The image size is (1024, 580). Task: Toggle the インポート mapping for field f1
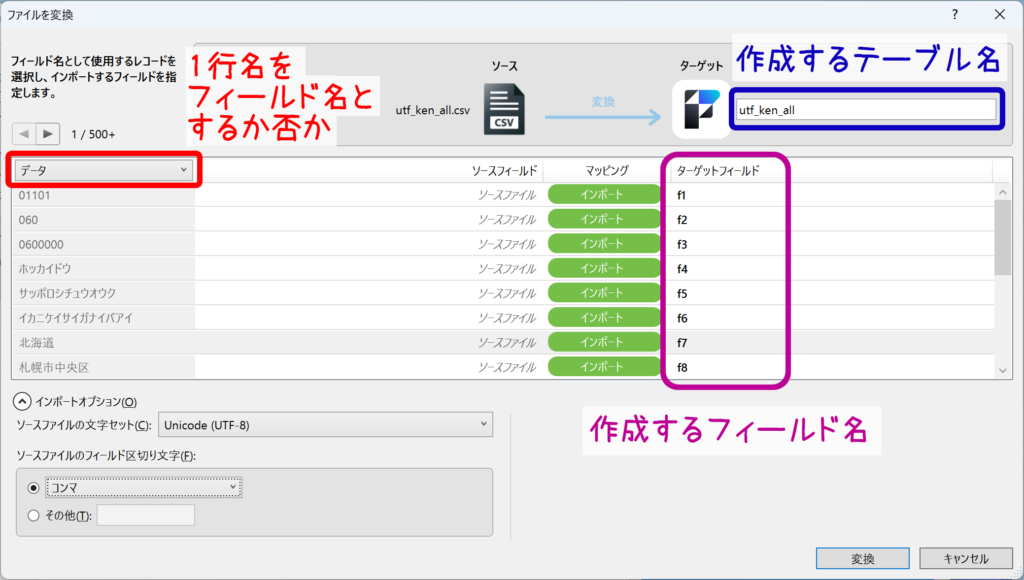[x=601, y=194]
